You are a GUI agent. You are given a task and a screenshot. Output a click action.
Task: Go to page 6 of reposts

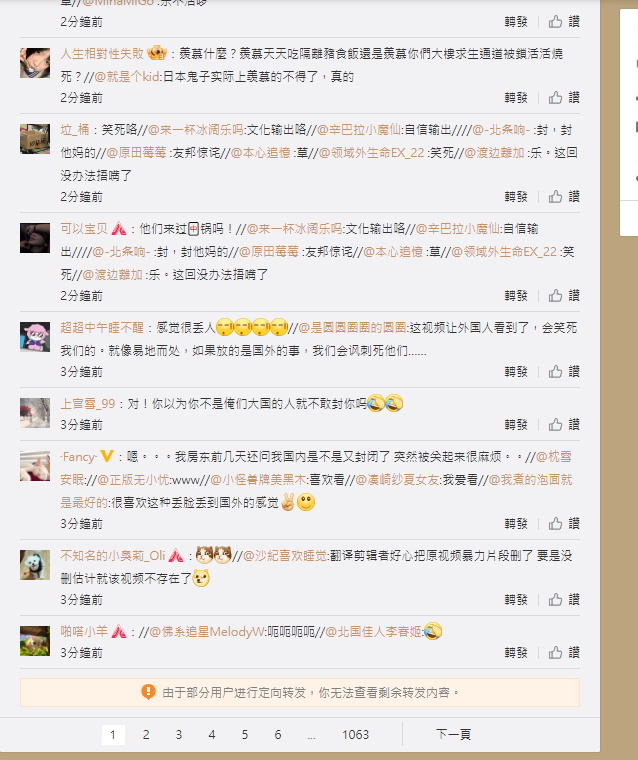278,735
